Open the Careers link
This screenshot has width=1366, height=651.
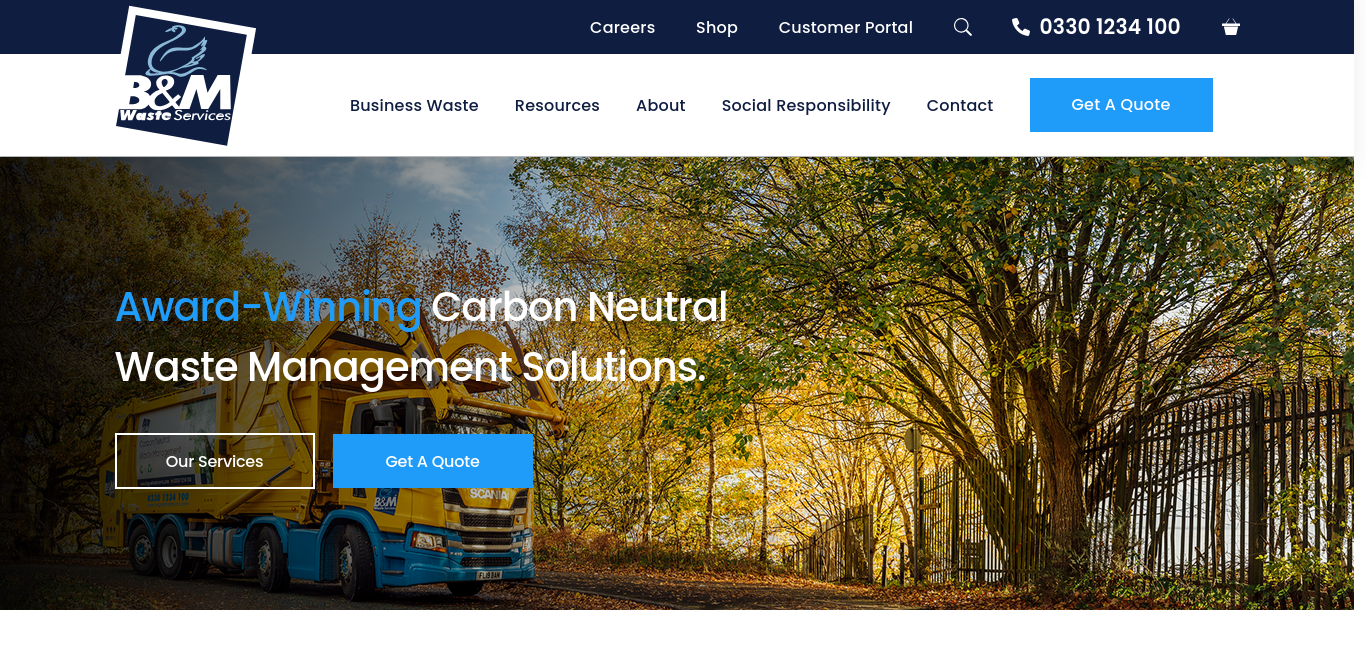click(x=622, y=27)
